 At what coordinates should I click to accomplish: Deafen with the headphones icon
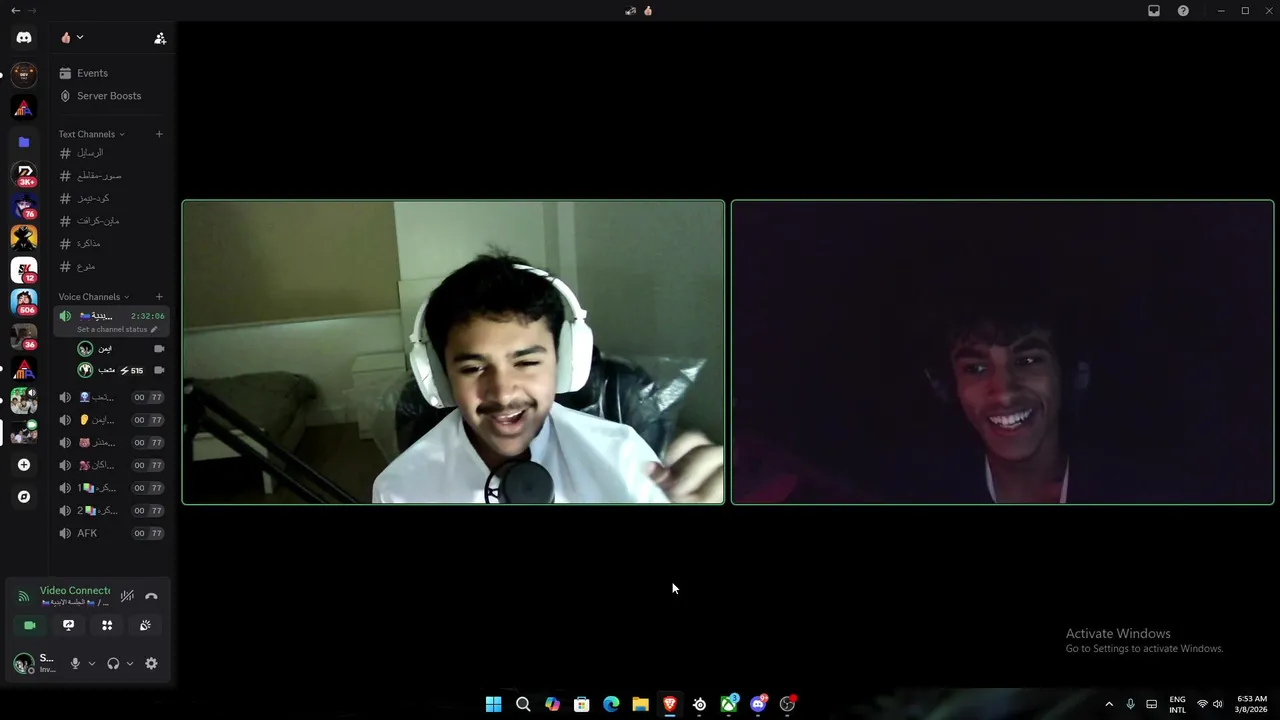point(113,663)
